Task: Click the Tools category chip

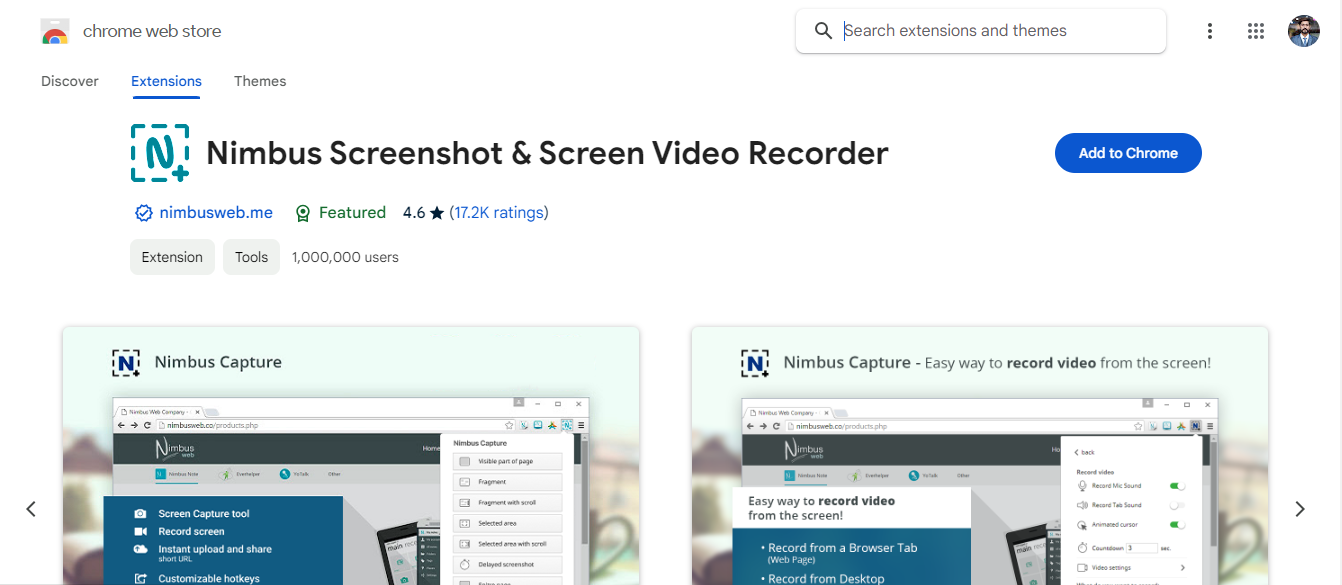Action: [x=251, y=257]
